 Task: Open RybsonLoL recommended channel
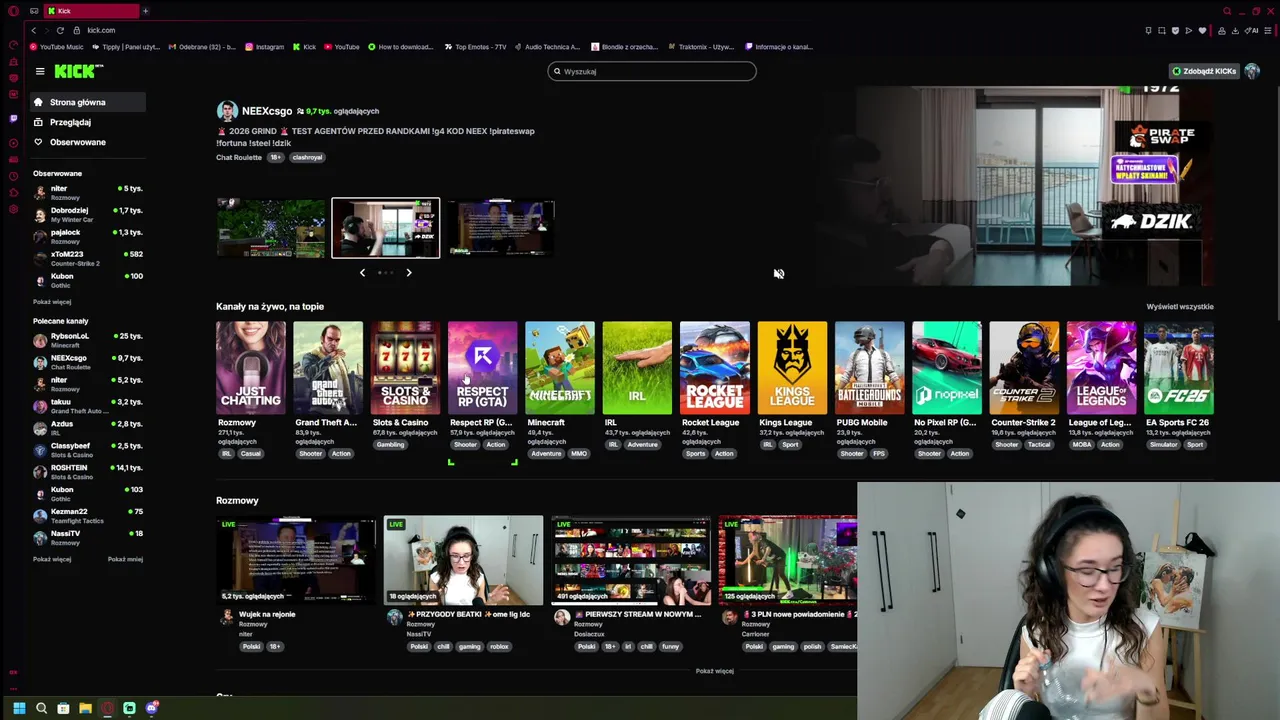point(88,340)
